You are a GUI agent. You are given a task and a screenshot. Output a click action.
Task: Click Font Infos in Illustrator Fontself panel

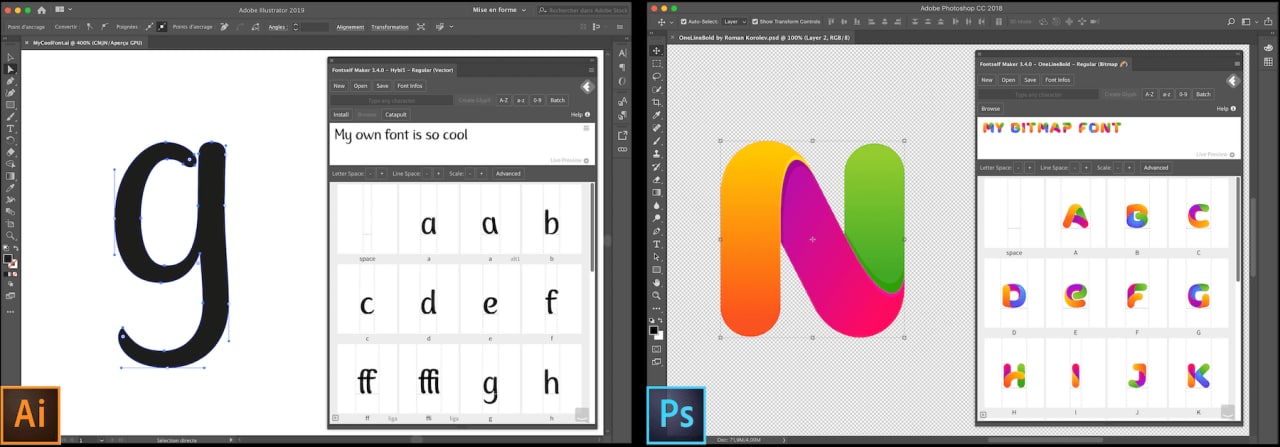410,86
